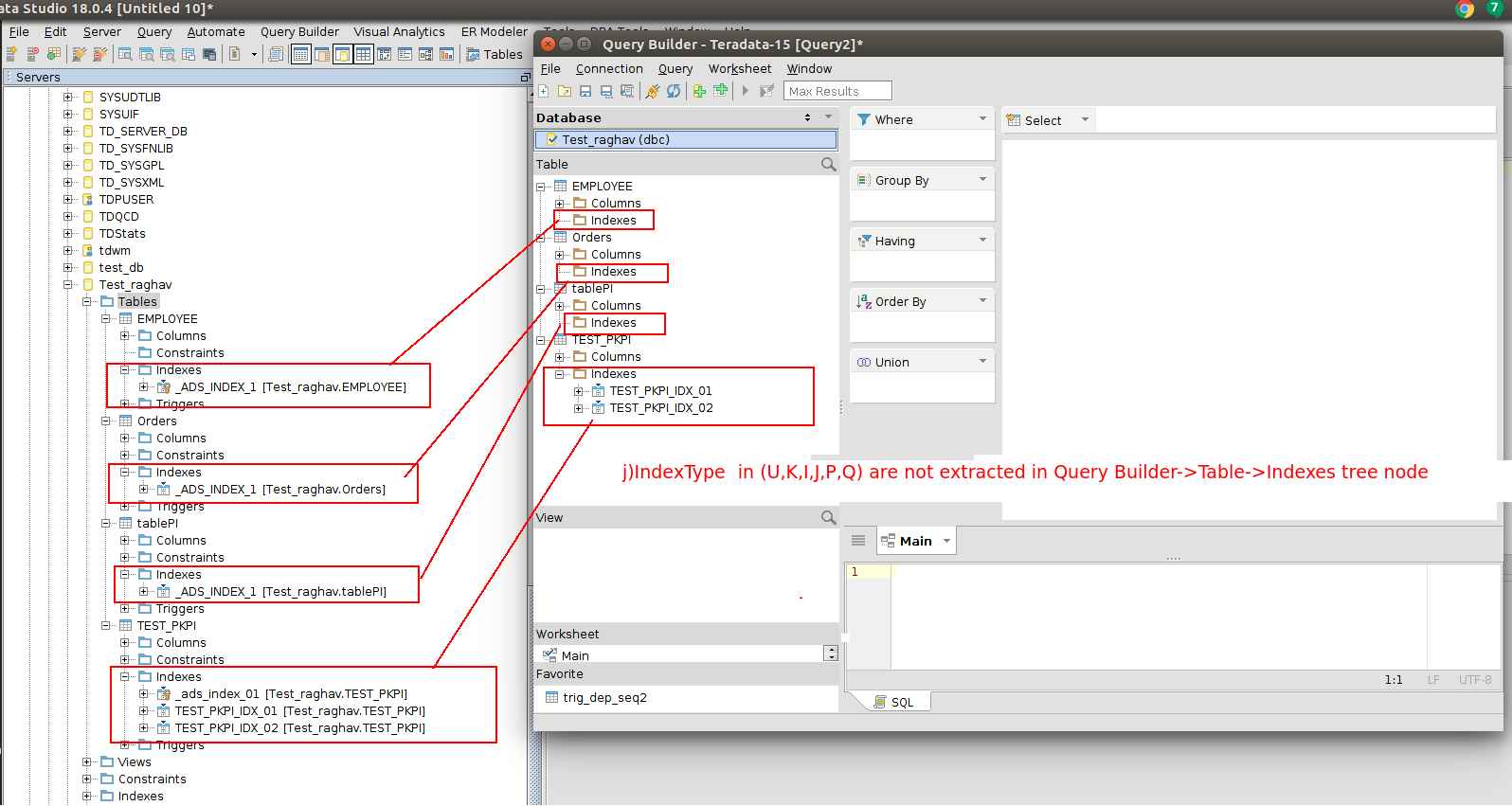Click the Tables button in main toolbar
The image size is (1512, 806).
coord(495,54)
